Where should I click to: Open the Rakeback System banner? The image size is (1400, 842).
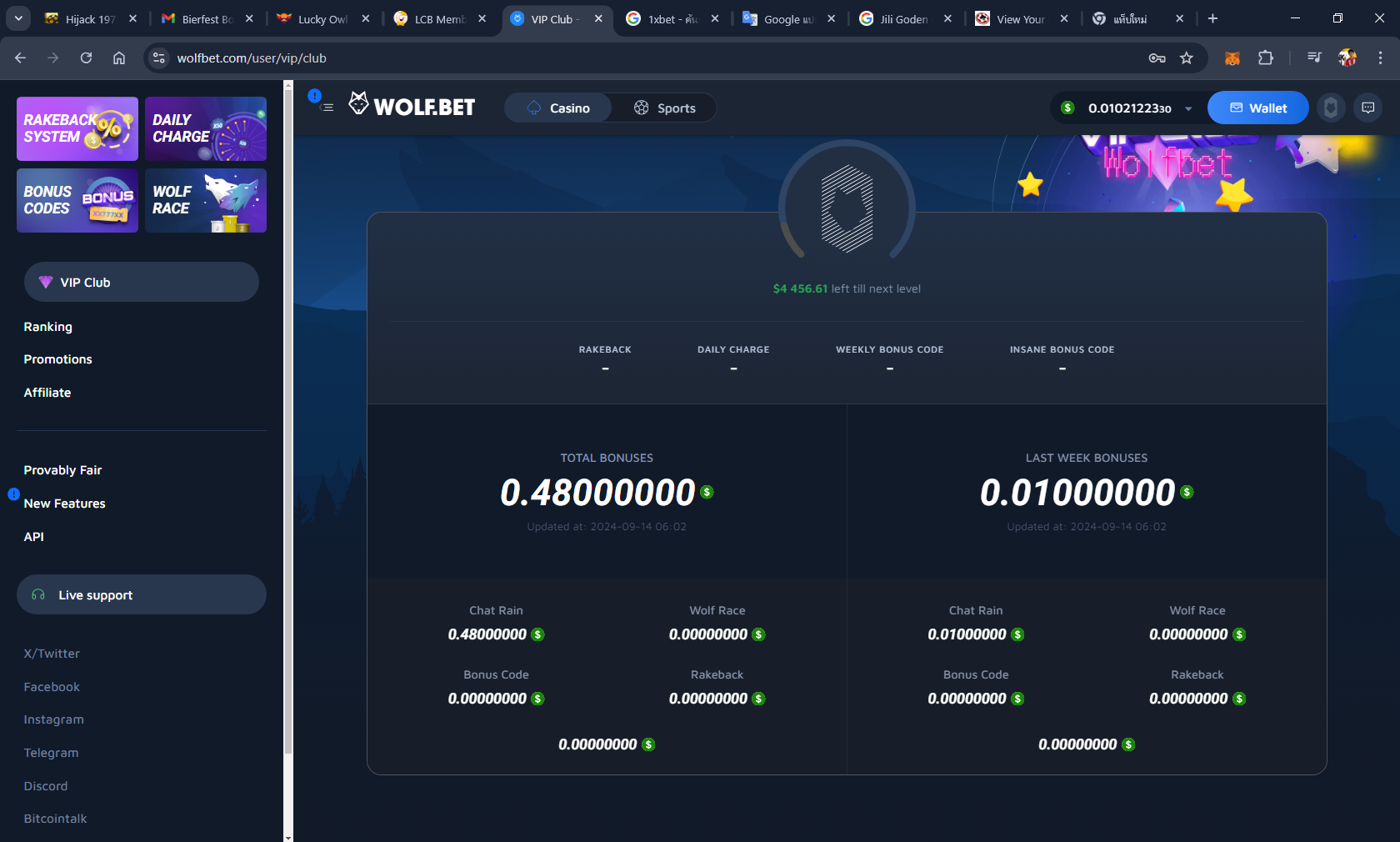tap(77, 128)
